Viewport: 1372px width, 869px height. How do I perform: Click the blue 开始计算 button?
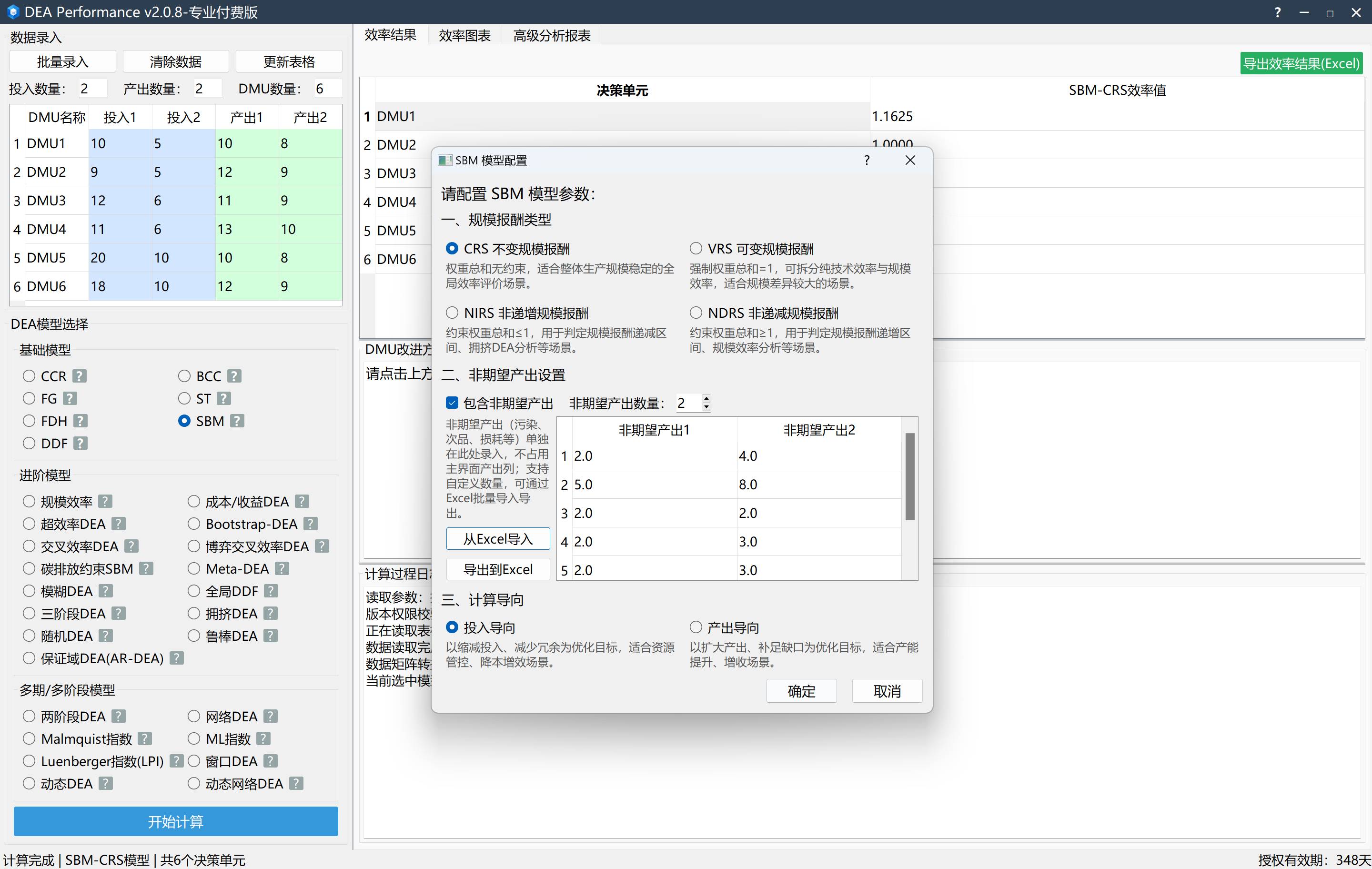[x=175, y=821]
